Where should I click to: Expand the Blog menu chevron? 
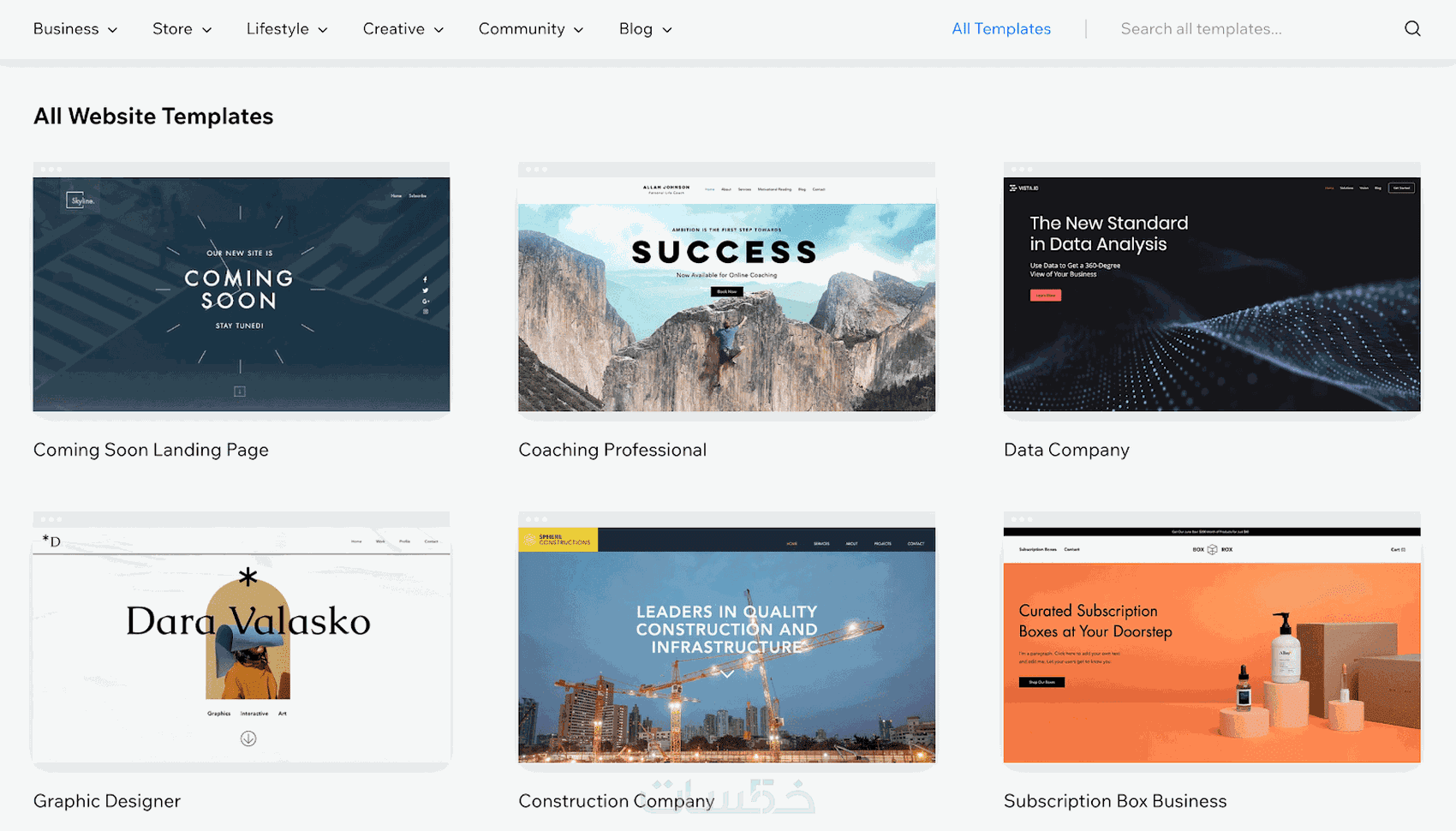667,30
